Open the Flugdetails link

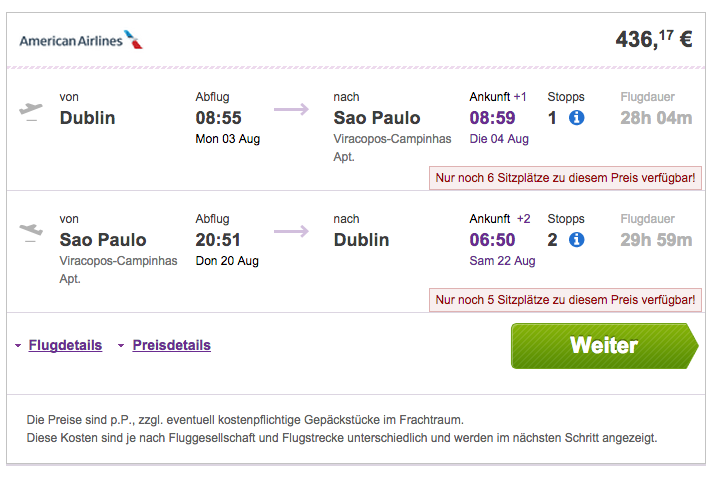[65, 345]
